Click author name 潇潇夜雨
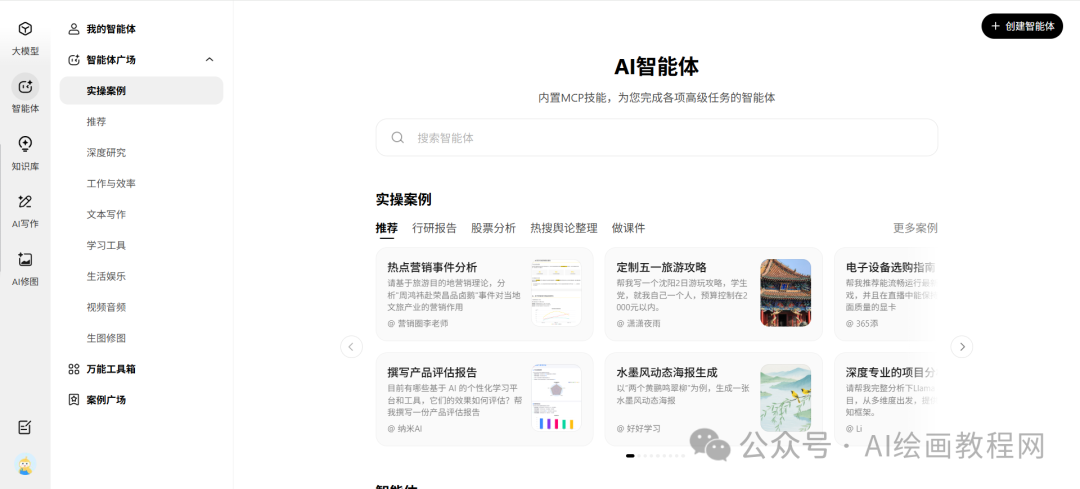The height and width of the screenshot is (489, 1080). coord(643,323)
